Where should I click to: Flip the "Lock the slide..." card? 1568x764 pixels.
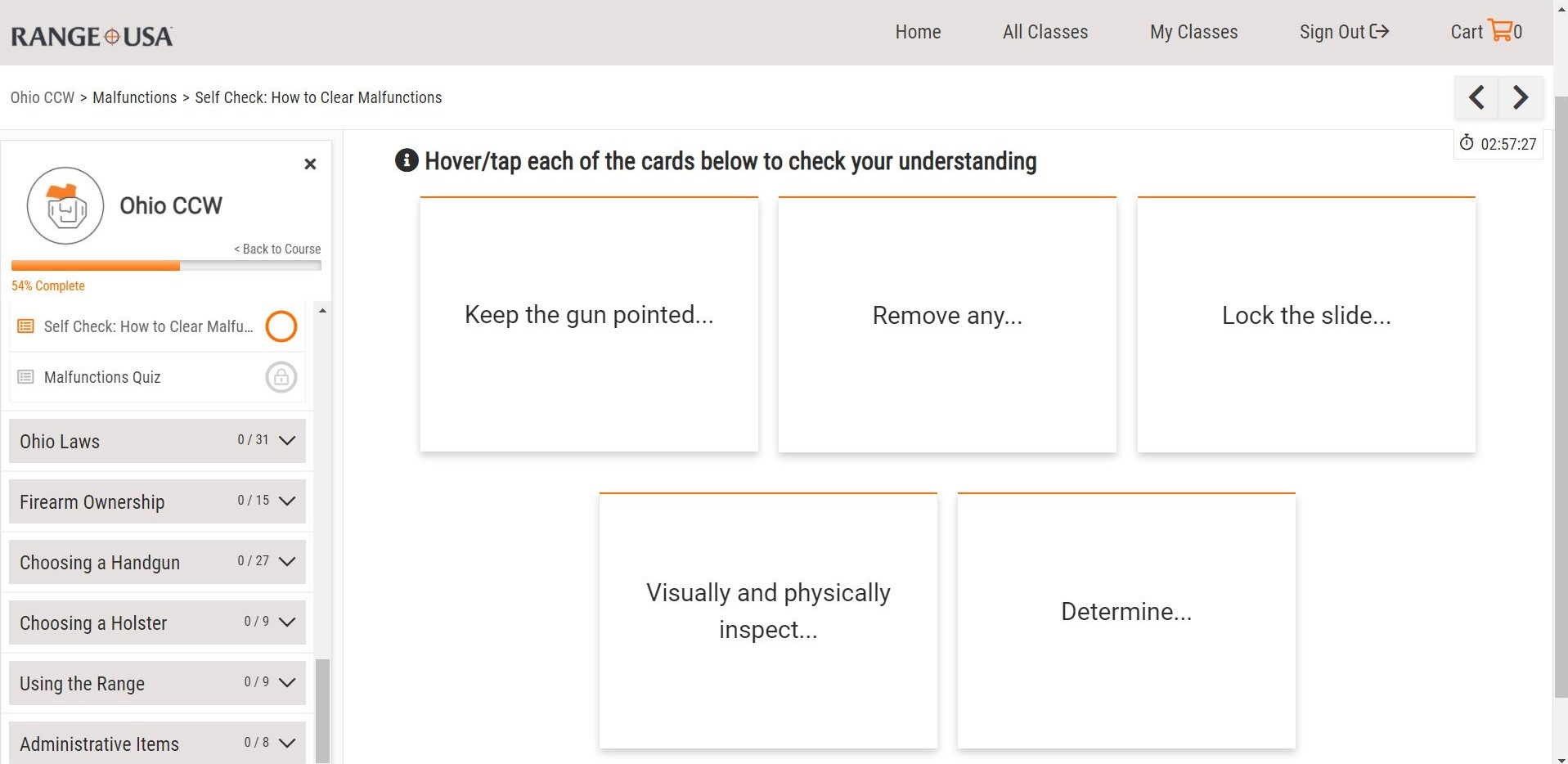pyautogui.click(x=1305, y=325)
